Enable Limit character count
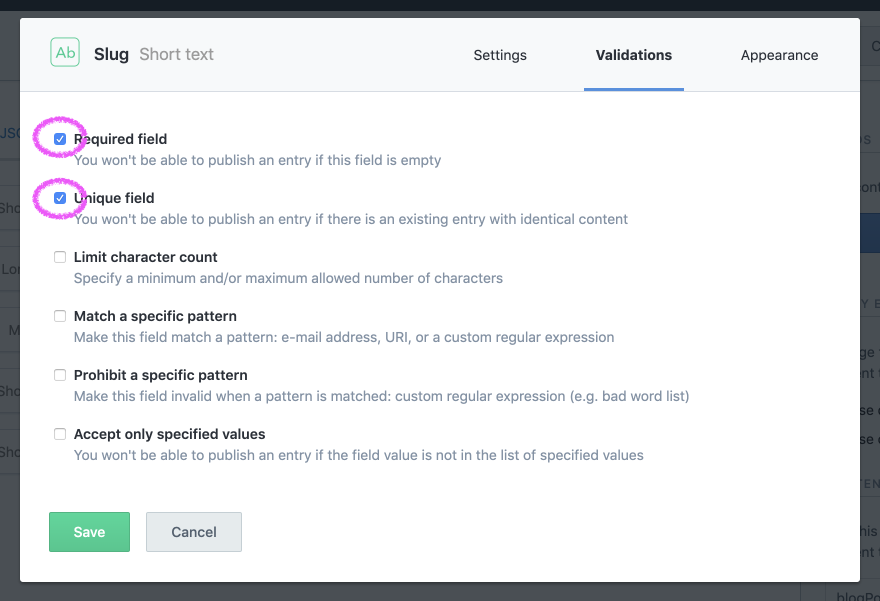Image resolution: width=880 pixels, height=601 pixels. coord(59,256)
